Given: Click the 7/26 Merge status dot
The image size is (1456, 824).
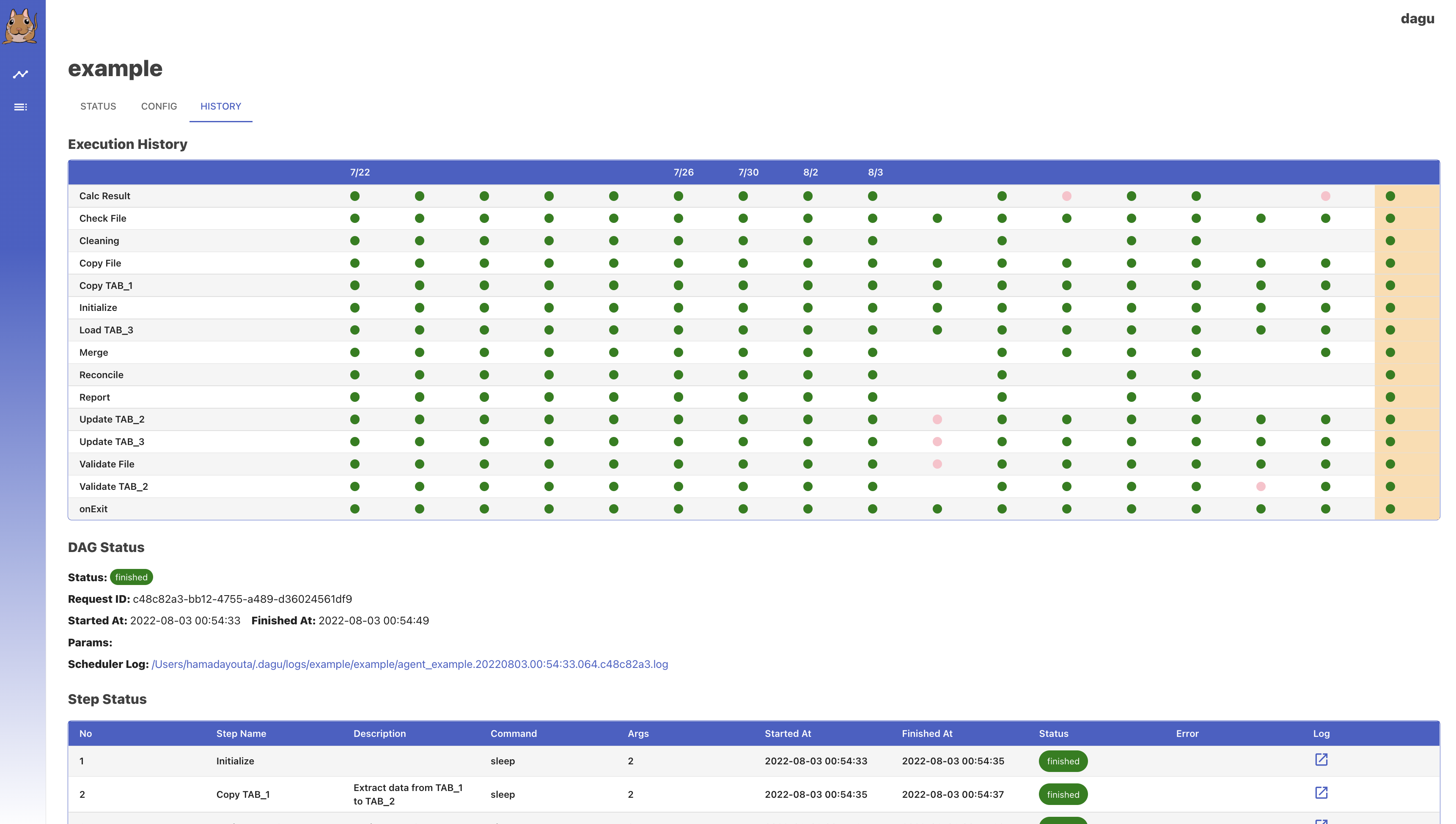Looking at the screenshot, I should point(679,353).
